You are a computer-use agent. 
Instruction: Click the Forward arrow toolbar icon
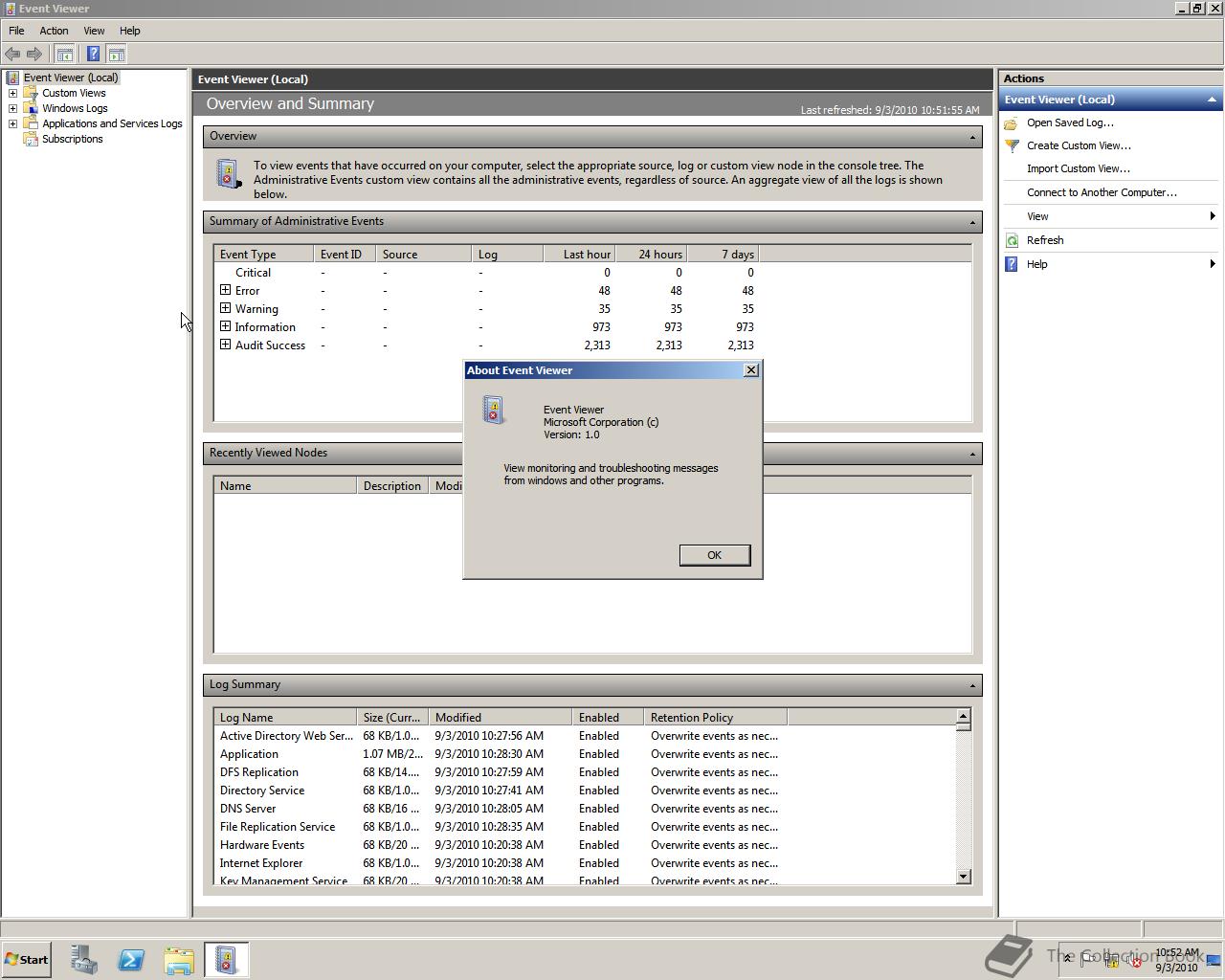click(x=34, y=55)
